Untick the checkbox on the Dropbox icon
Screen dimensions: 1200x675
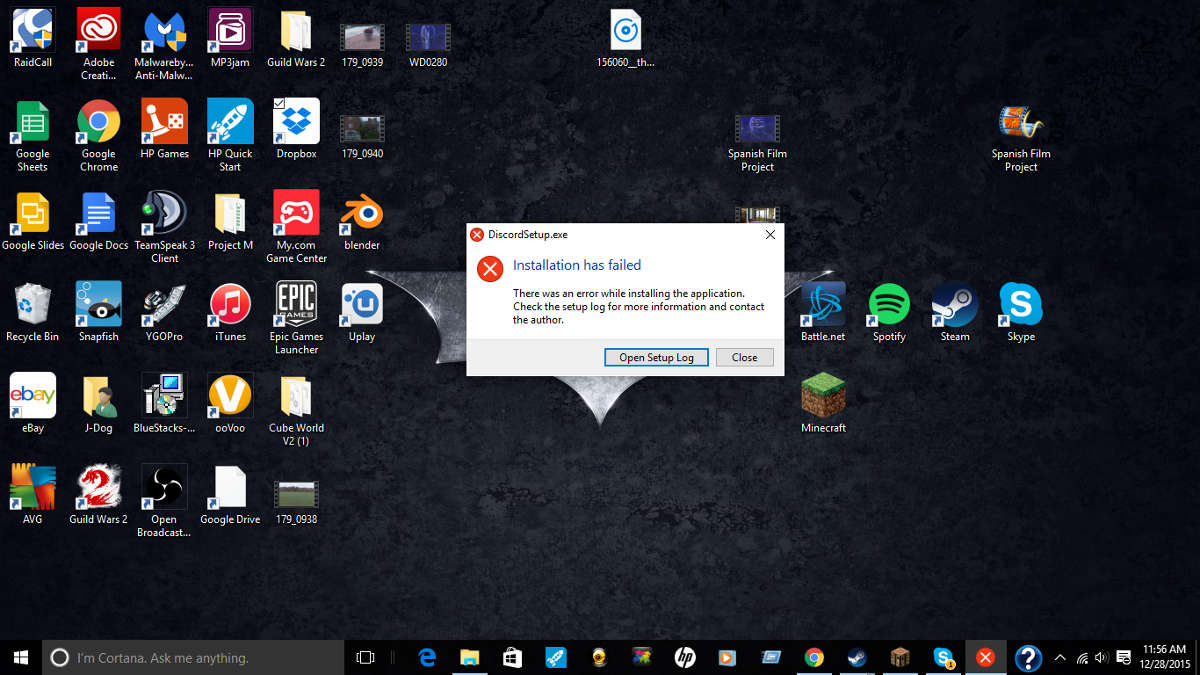coord(279,103)
